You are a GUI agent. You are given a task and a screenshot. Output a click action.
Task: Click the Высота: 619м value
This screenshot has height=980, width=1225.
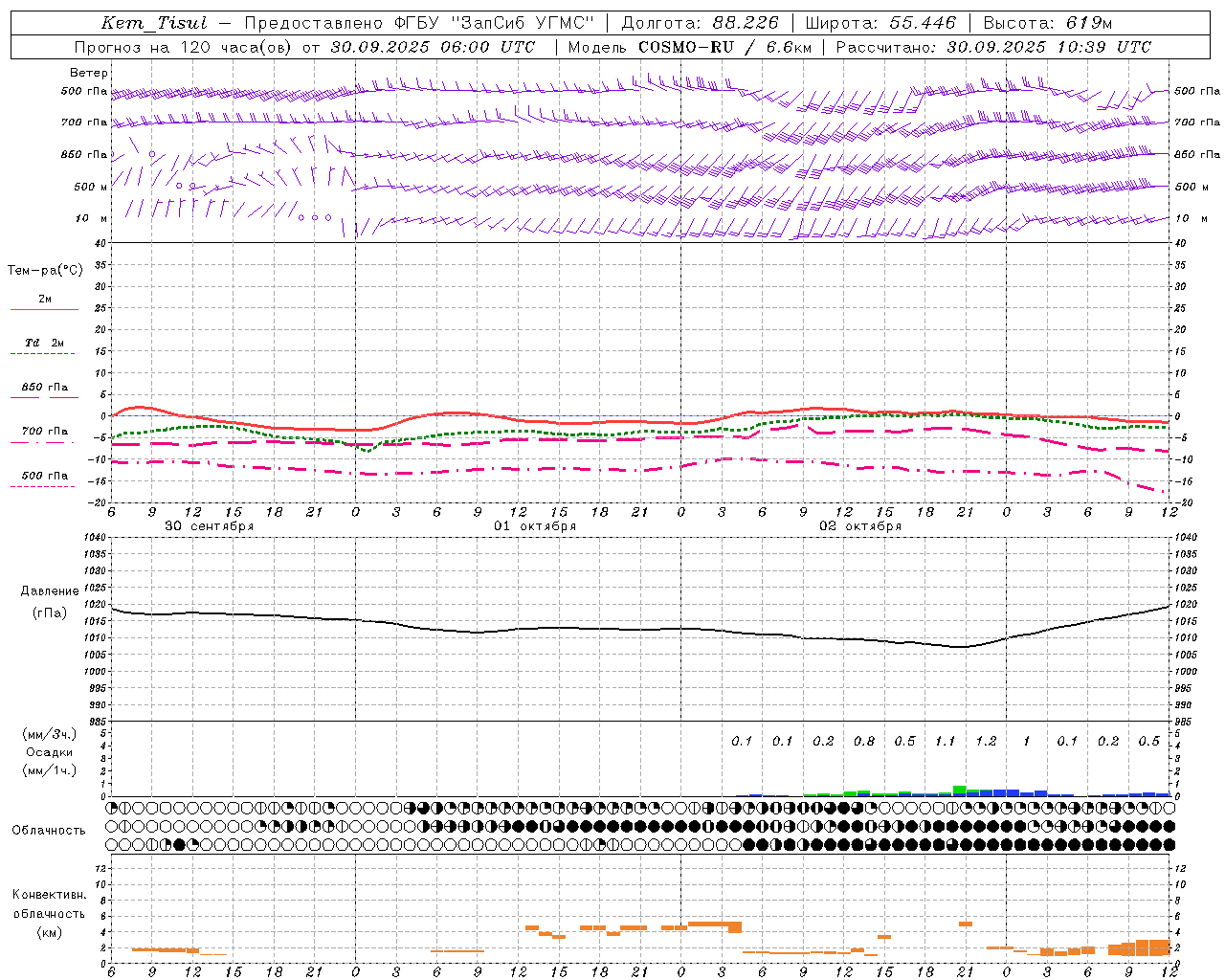[1048, 23]
